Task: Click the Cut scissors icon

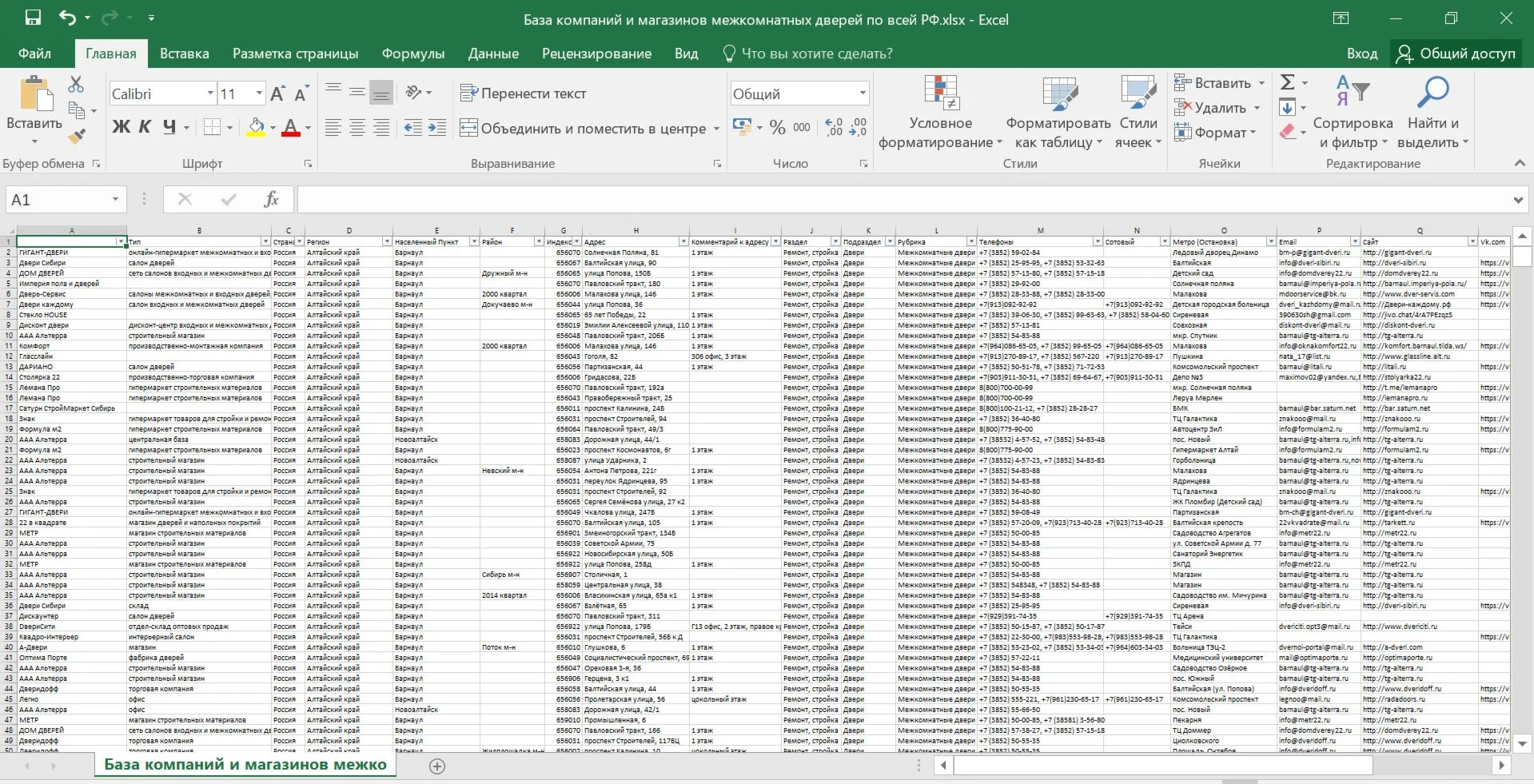Action: (x=76, y=84)
